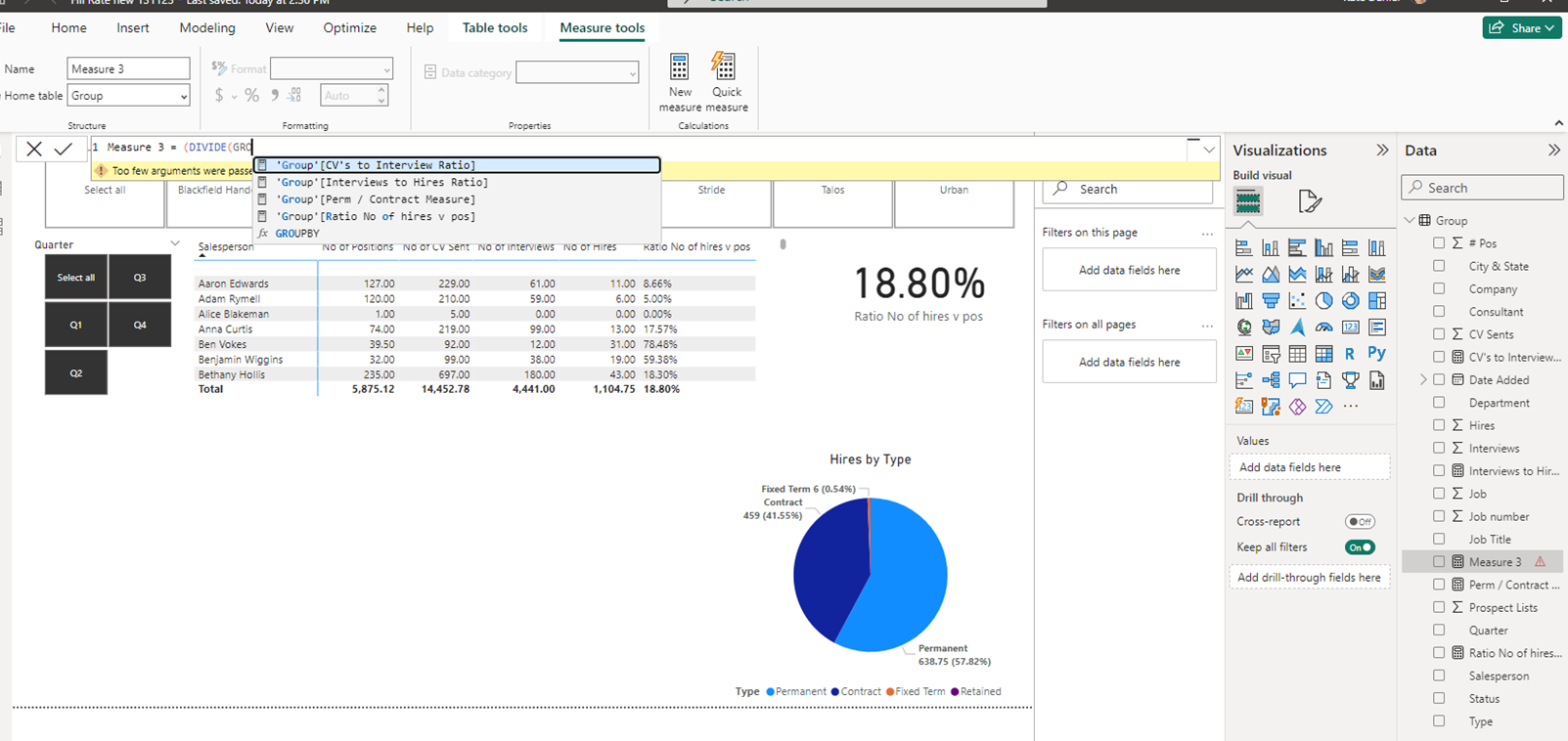Image resolution: width=1568 pixels, height=741 pixels.
Task: Insert the R script visual
Action: coord(1350,353)
